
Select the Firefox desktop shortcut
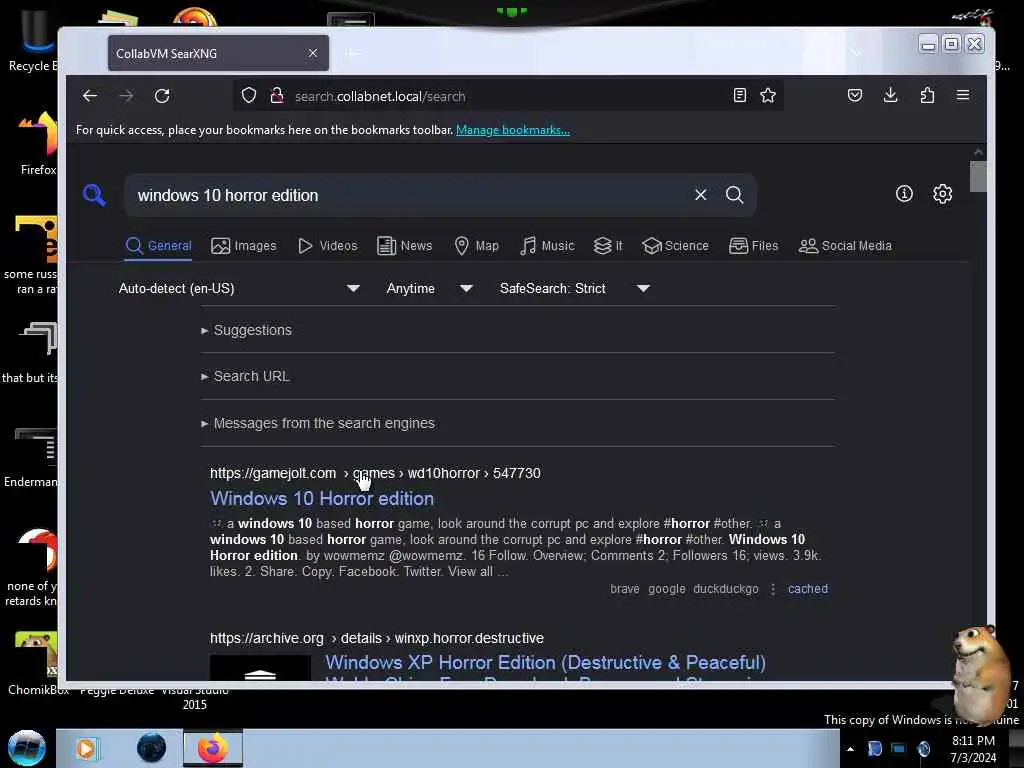tap(38, 144)
